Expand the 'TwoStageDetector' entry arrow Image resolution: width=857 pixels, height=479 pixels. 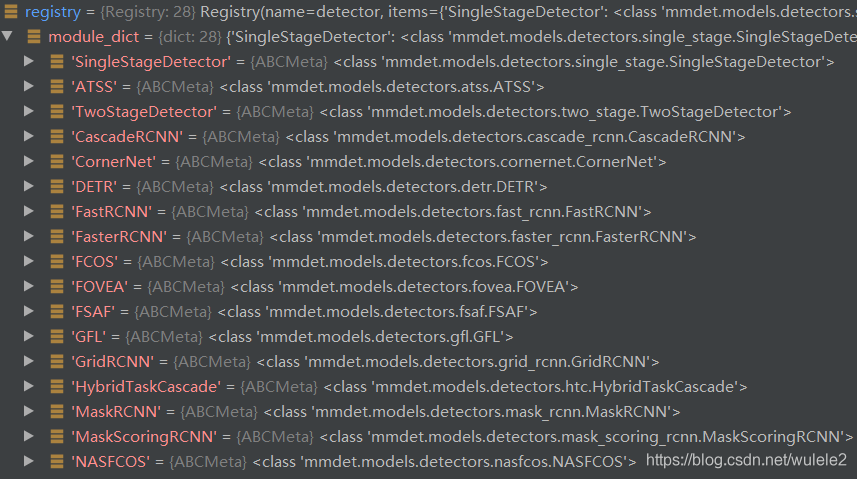(29, 112)
